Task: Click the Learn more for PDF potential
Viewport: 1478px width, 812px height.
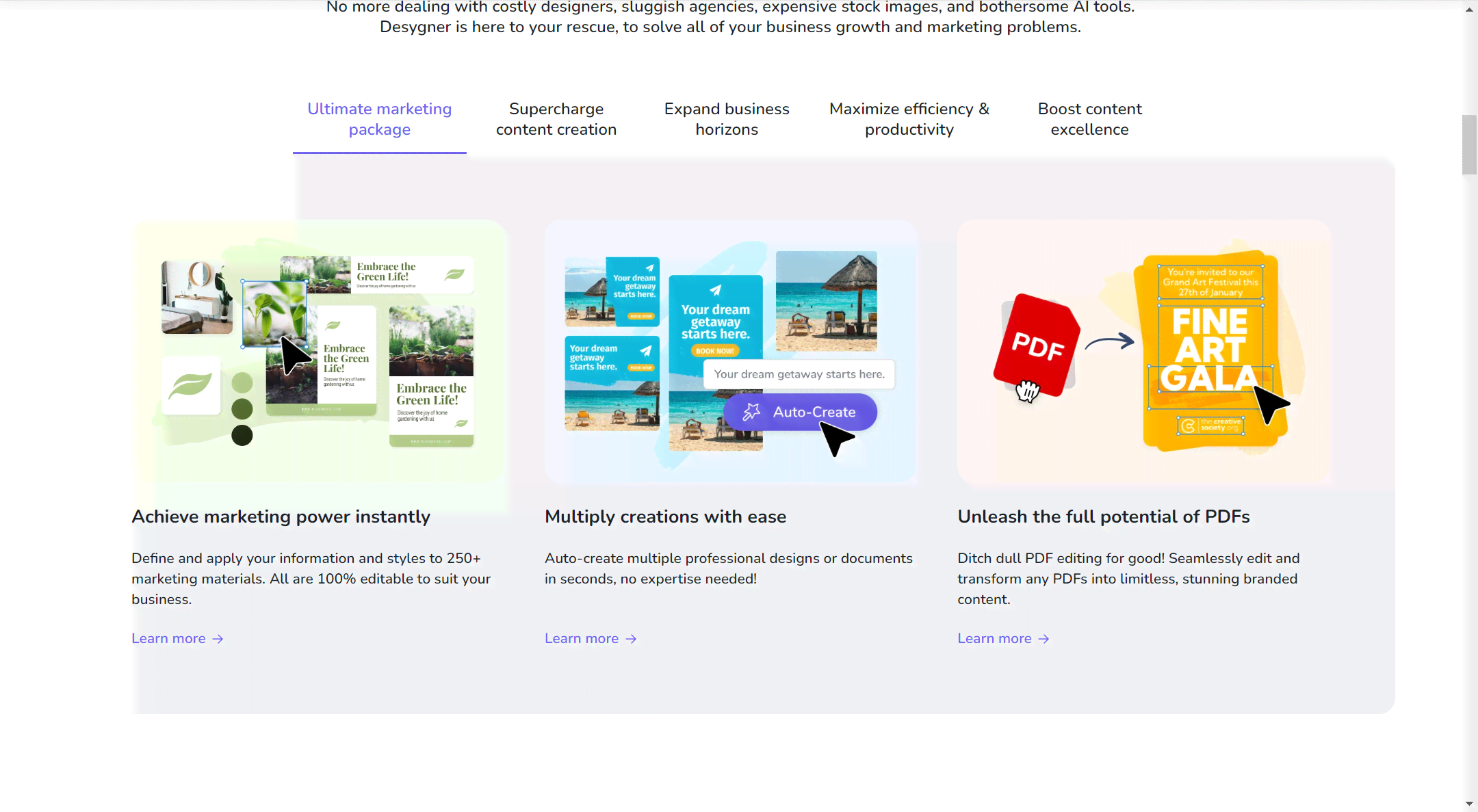Action: pos(1003,638)
